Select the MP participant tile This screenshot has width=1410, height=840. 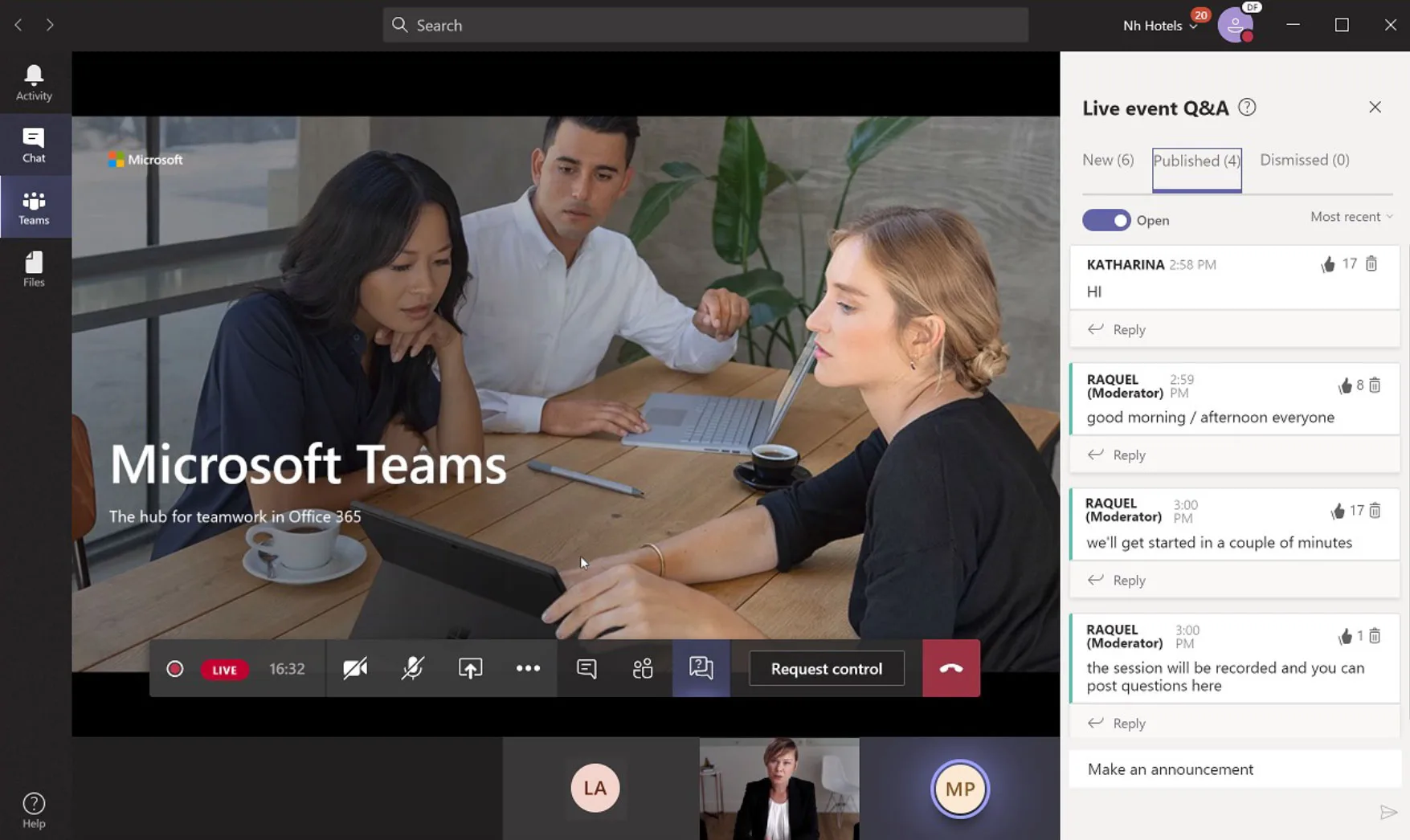click(x=960, y=789)
